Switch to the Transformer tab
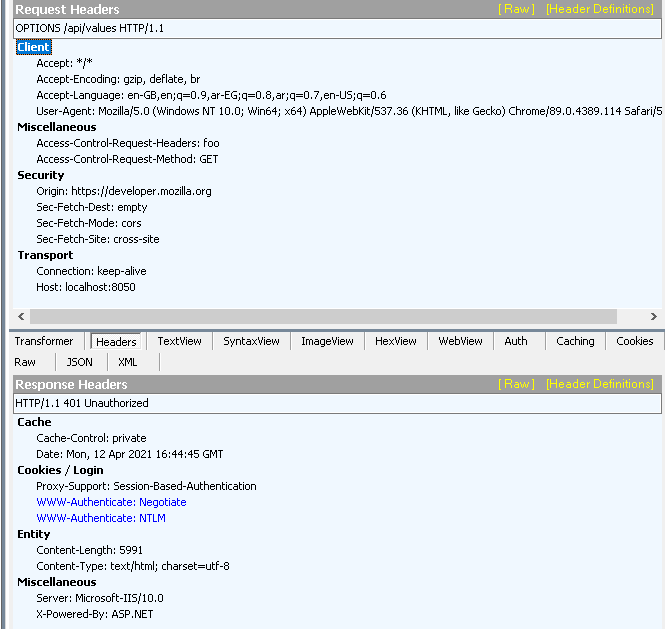 point(44,341)
